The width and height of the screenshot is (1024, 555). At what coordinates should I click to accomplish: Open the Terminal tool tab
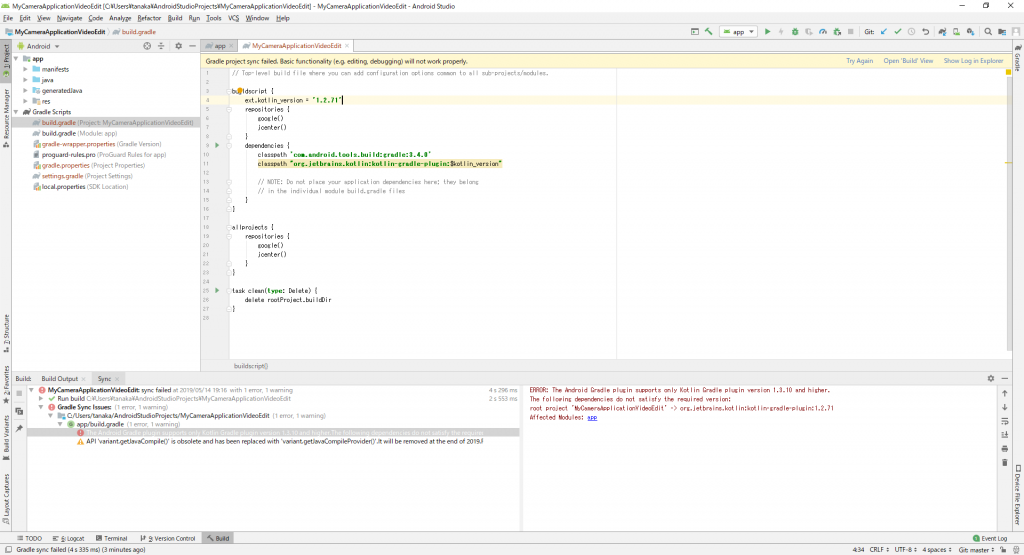(112, 539)
